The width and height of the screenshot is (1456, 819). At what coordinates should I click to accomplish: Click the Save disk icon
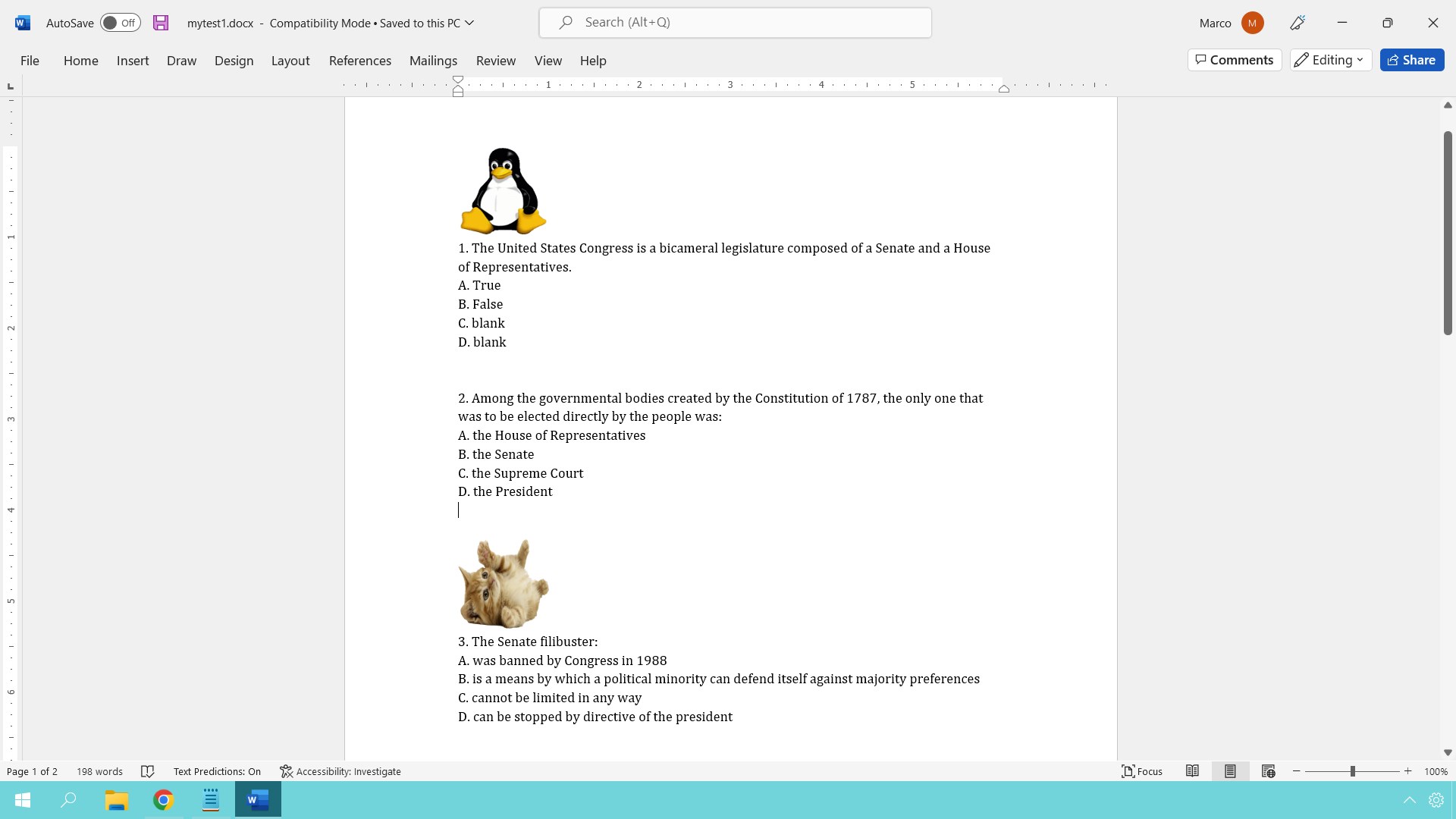click(x=161, y=23)
